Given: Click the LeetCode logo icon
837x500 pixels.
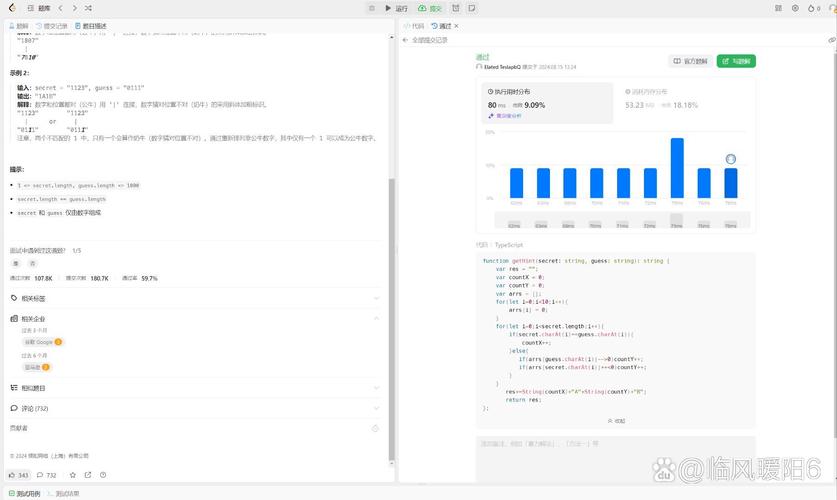Looking at the screenshot, I should pos(12,8).
